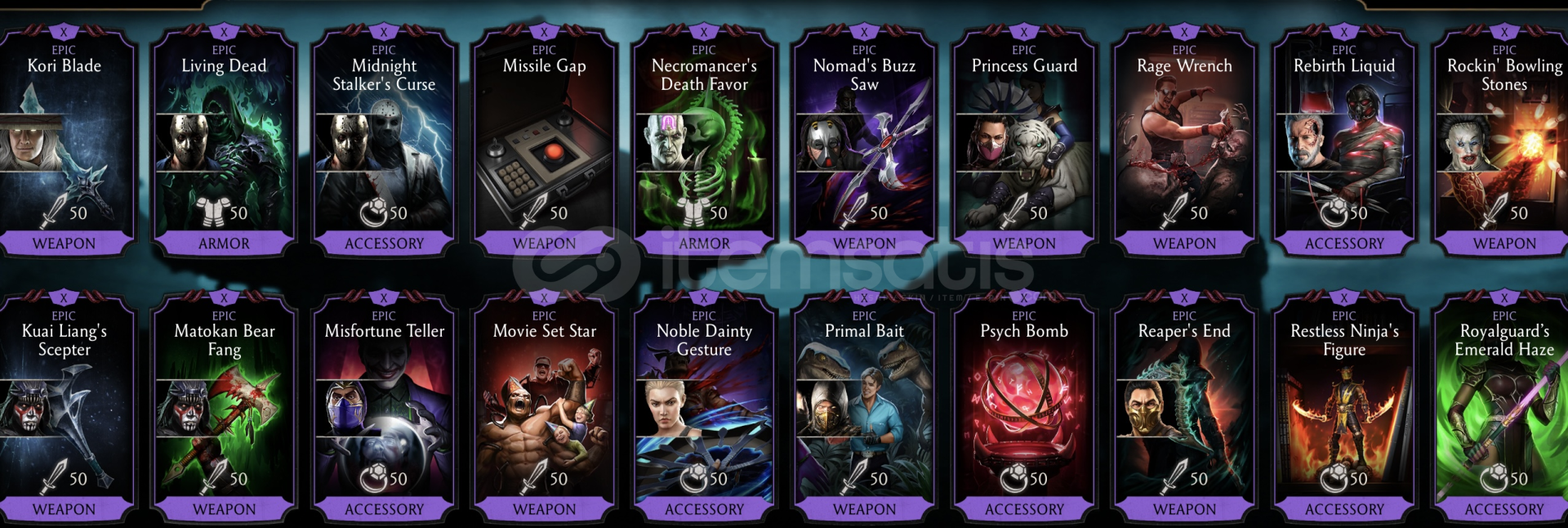
Task: Select the Nomad's Buzz Saw card
Action: (865, 141)
